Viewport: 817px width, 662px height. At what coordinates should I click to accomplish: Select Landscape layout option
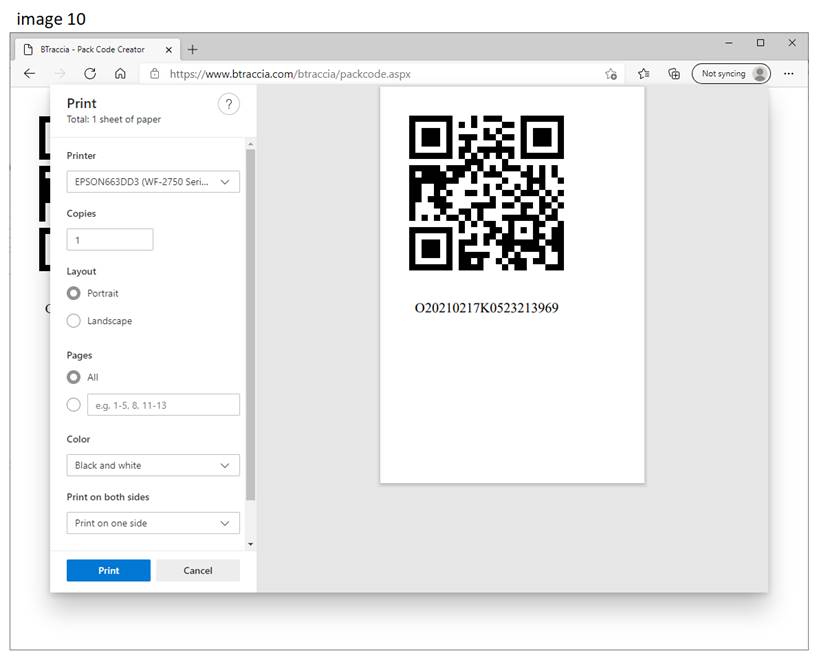(73, 321)
